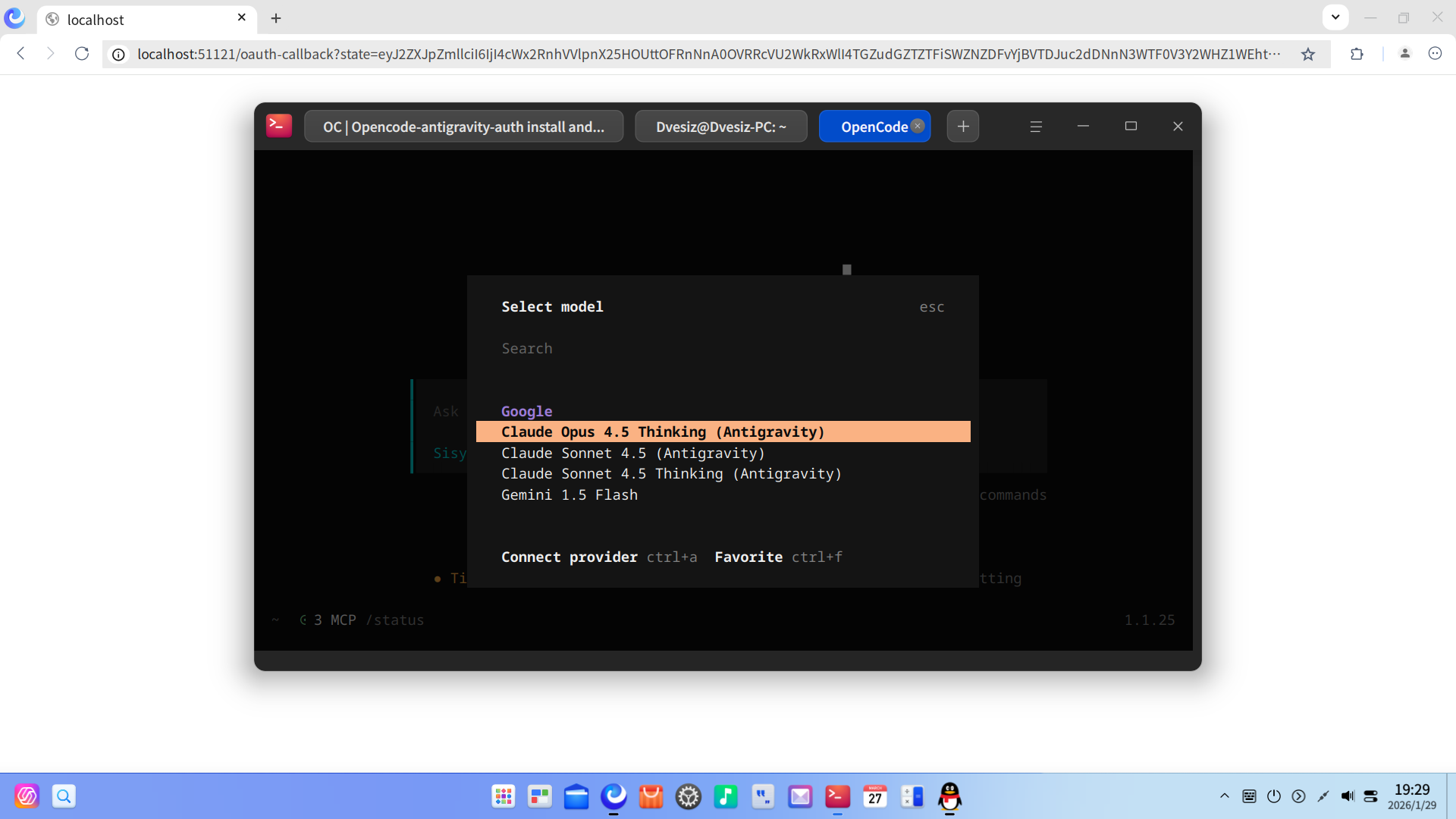The height and width of the screenshot is (819, 1456).
Task: Click the Connect provider option
Action: 569,557
